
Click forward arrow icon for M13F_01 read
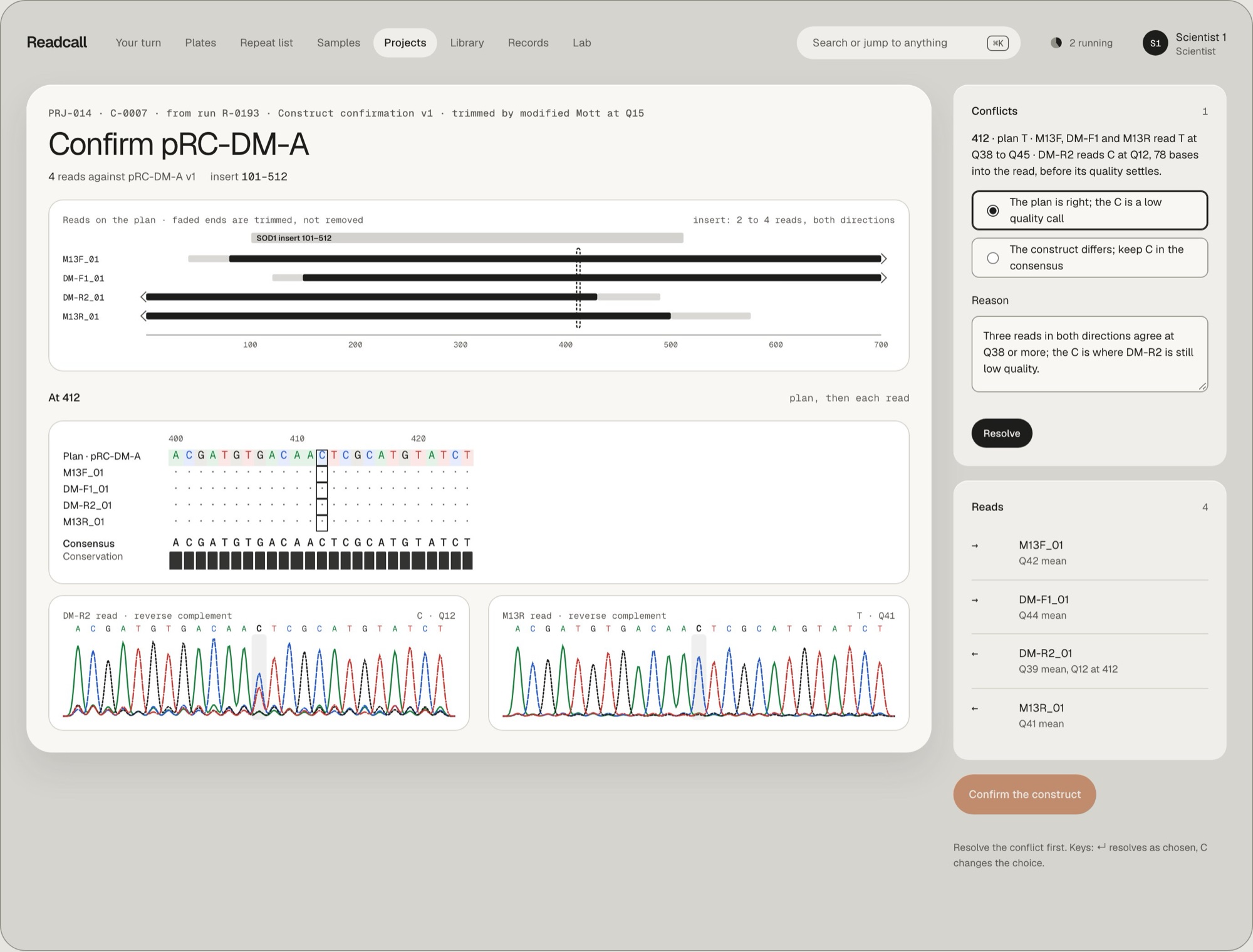pos(975,546)
